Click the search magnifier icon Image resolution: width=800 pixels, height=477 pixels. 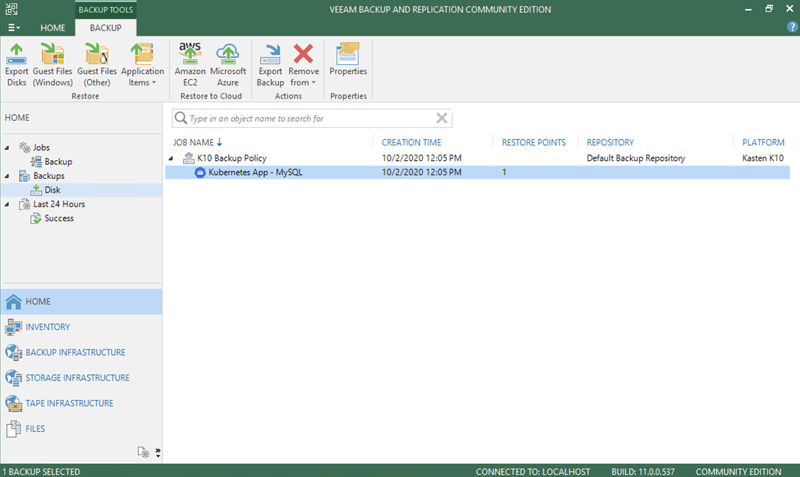coord(181,118)
